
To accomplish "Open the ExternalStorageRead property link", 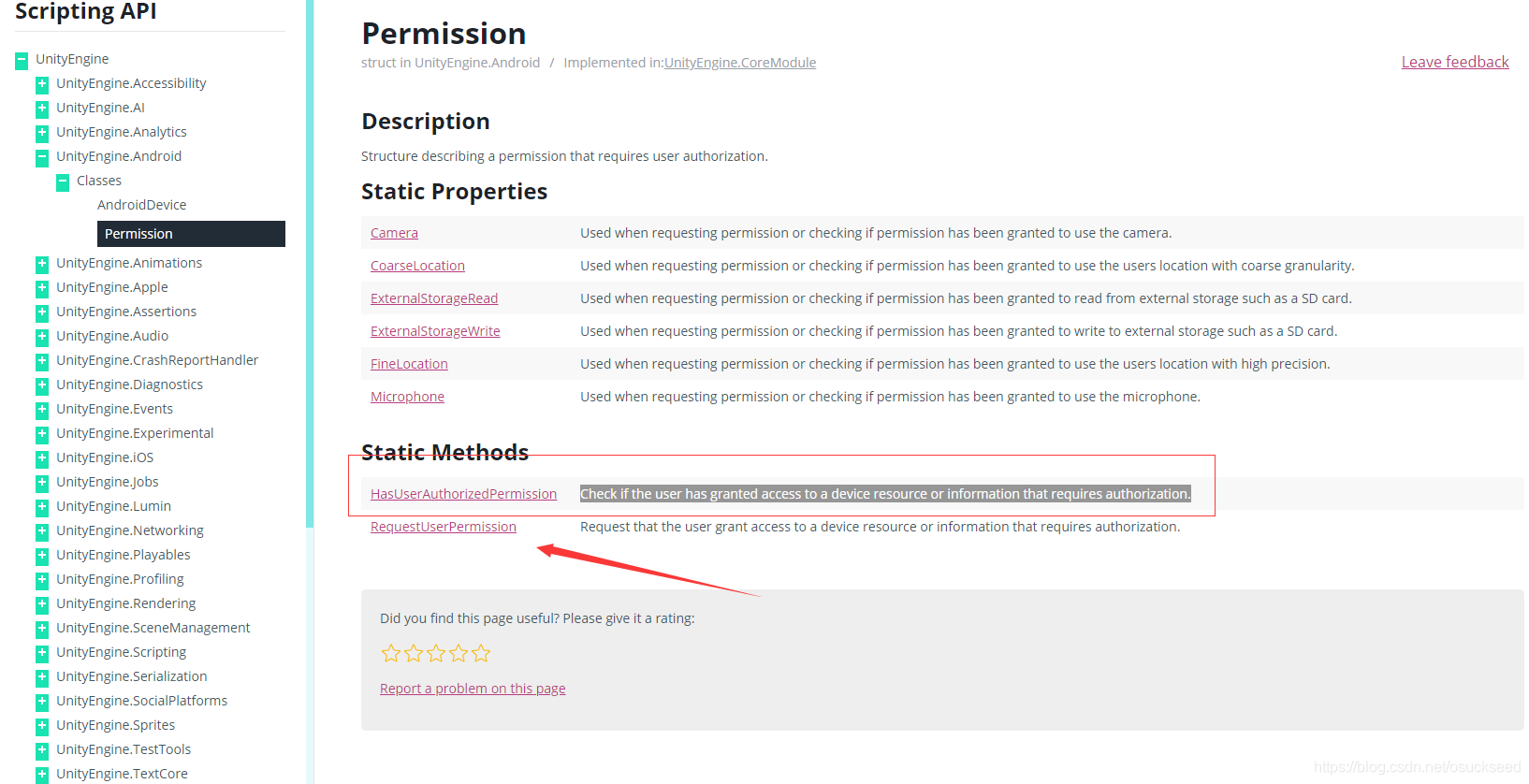I will coord(434,298).
